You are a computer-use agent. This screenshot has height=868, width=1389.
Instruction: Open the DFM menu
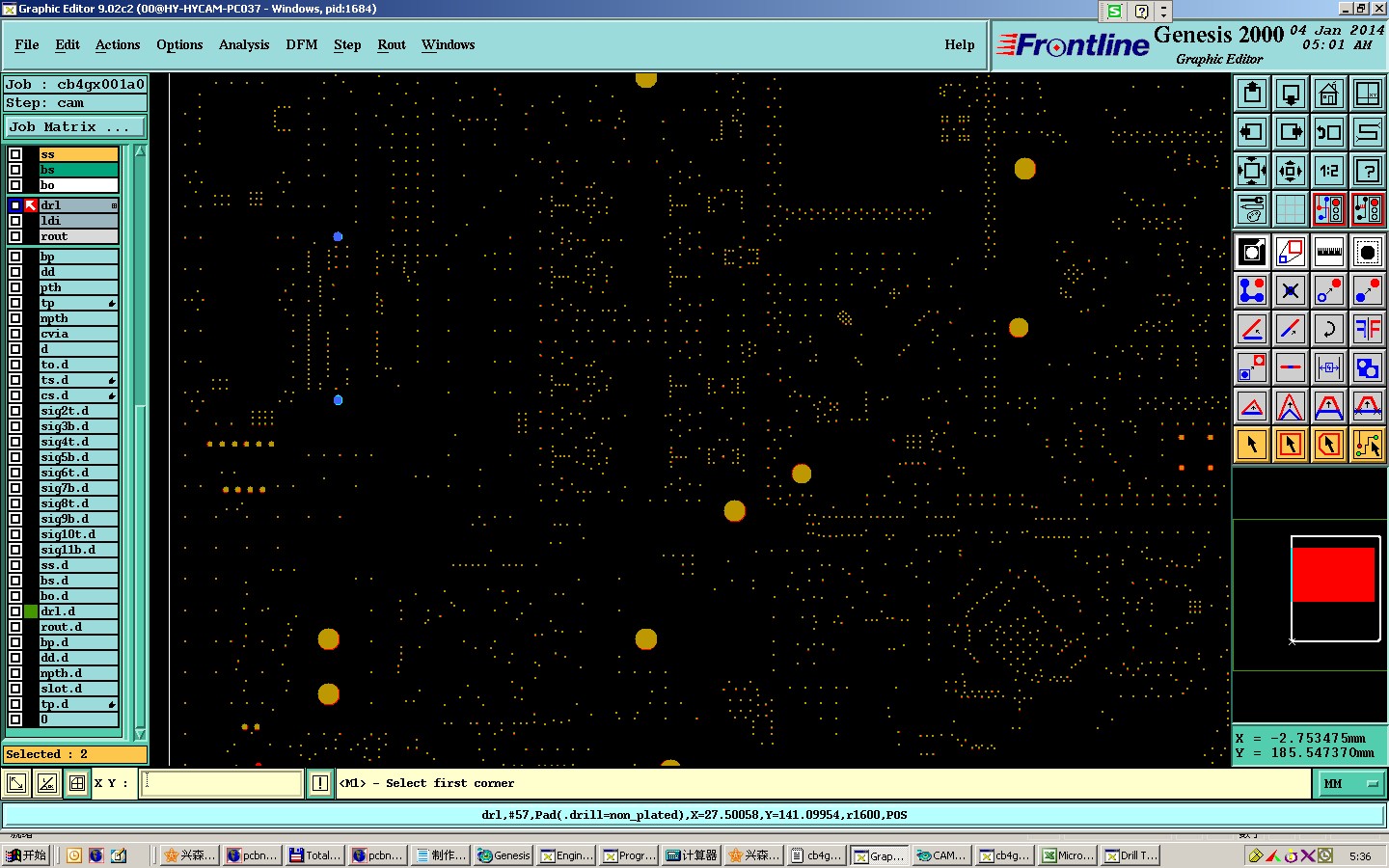click(x=302, y=45)
